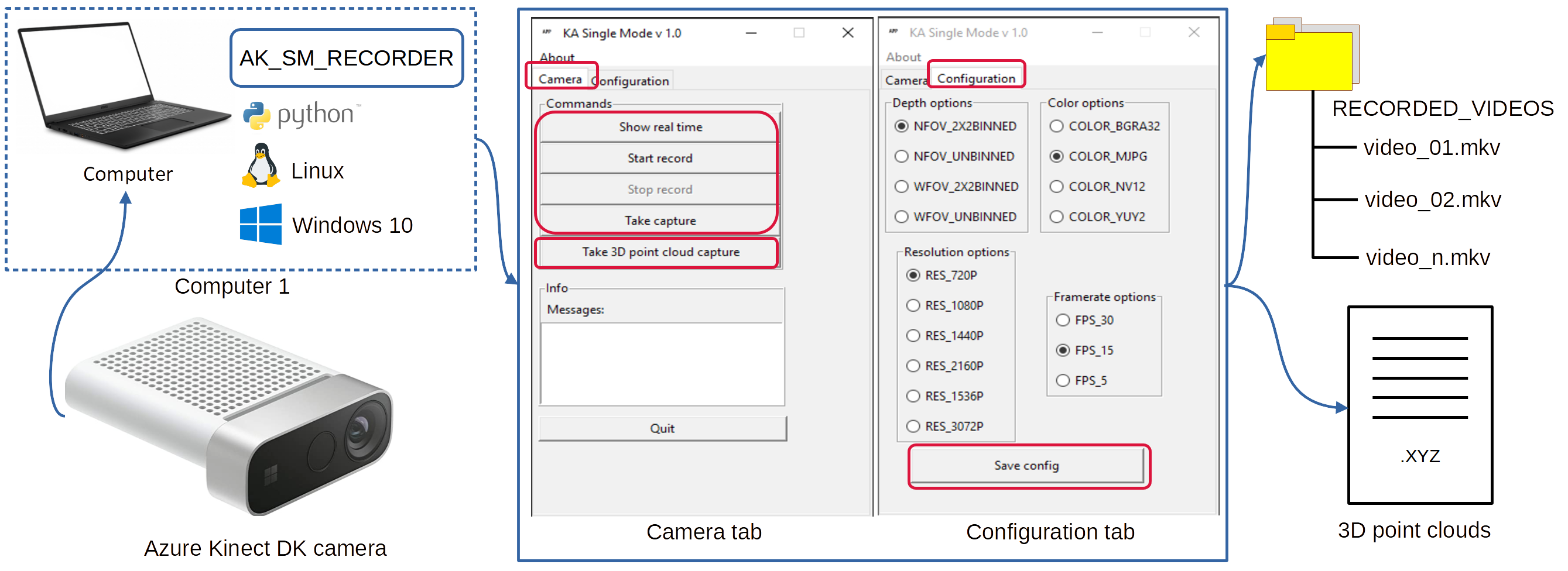1568x571 pixels.
Task: Click the KA Single Mode window icon
Action: [547, 32]
